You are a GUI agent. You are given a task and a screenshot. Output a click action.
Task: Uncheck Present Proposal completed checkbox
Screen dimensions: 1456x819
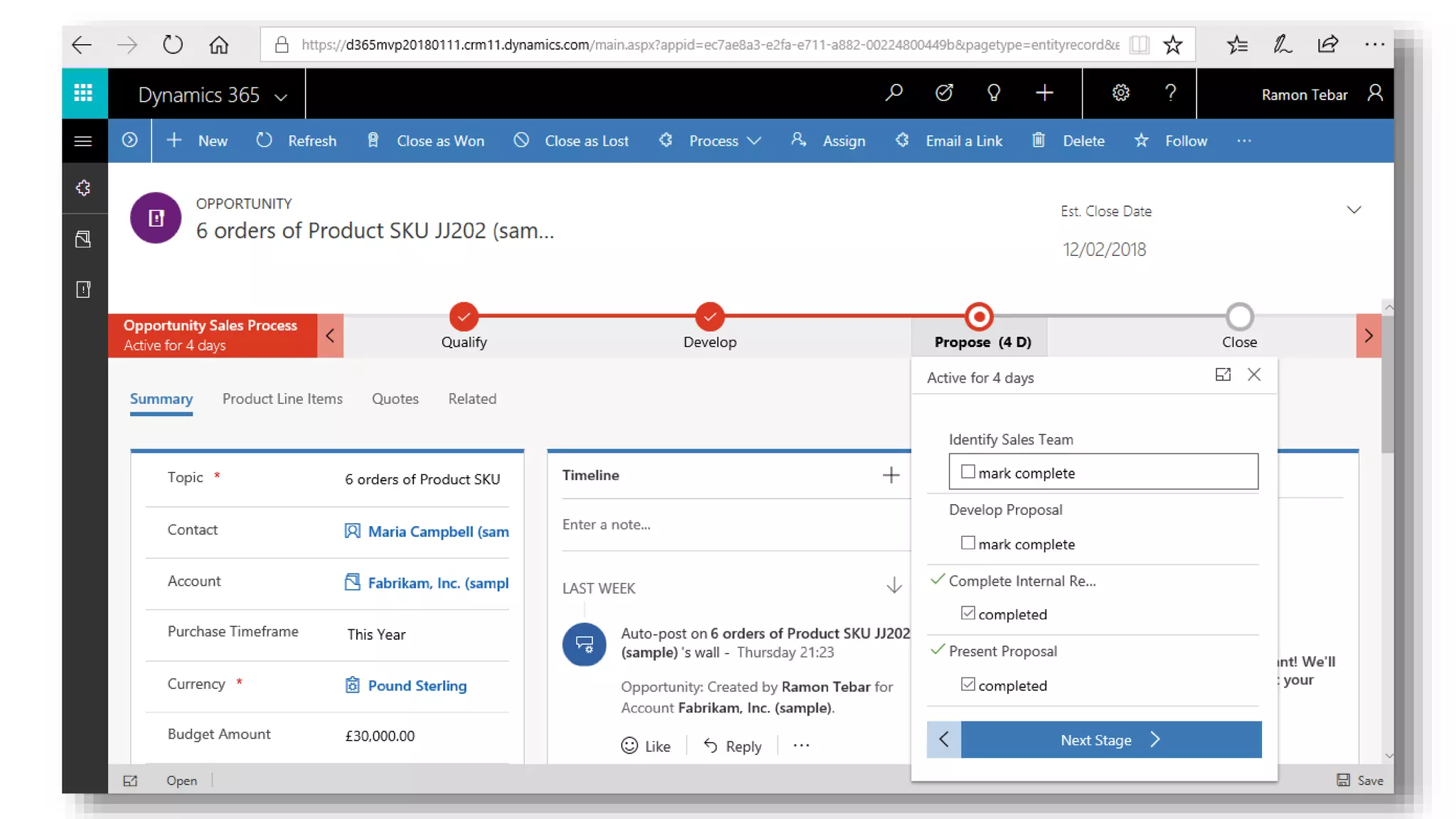(968, 685)
